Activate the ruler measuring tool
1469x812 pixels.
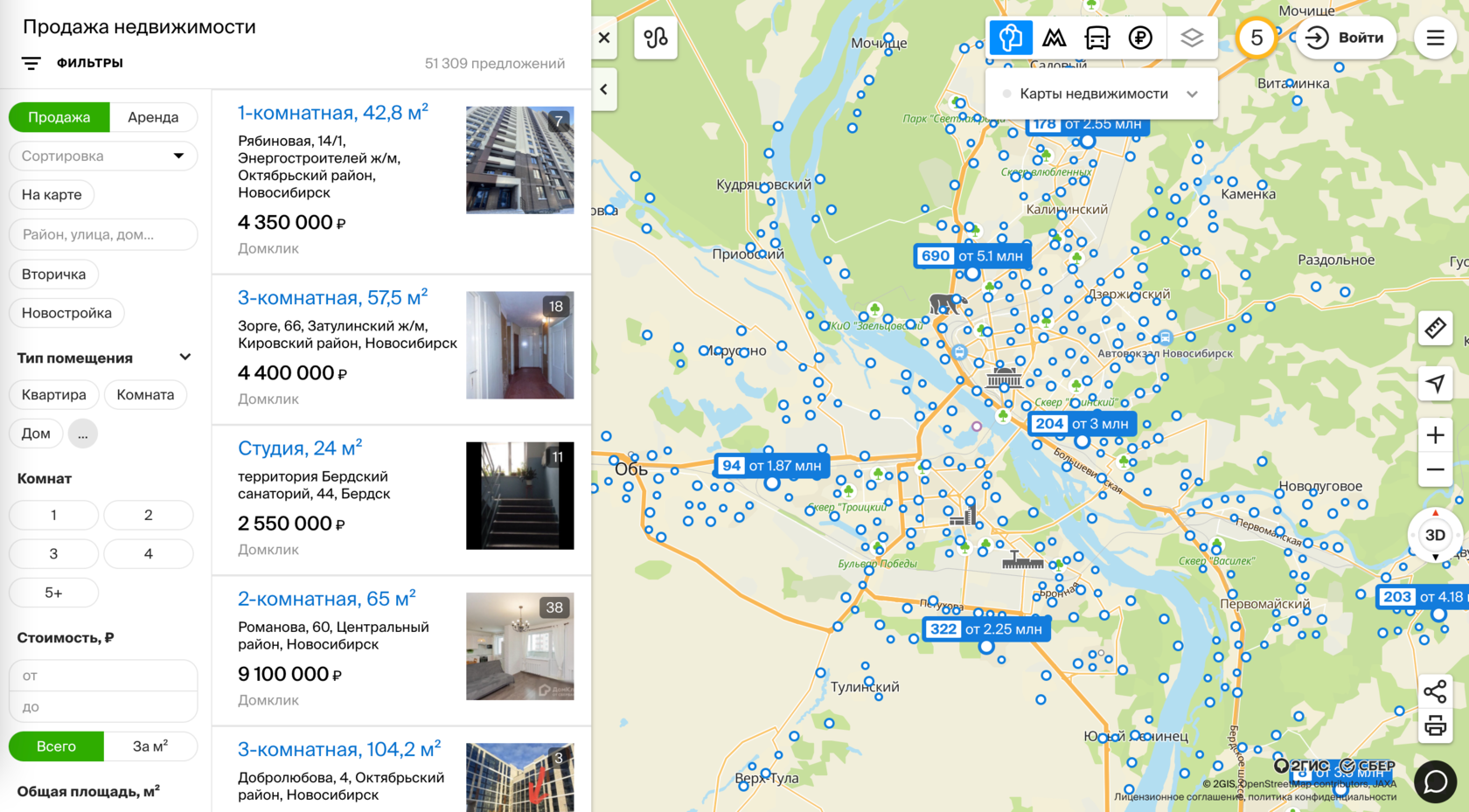click(x=1435, y=329)
